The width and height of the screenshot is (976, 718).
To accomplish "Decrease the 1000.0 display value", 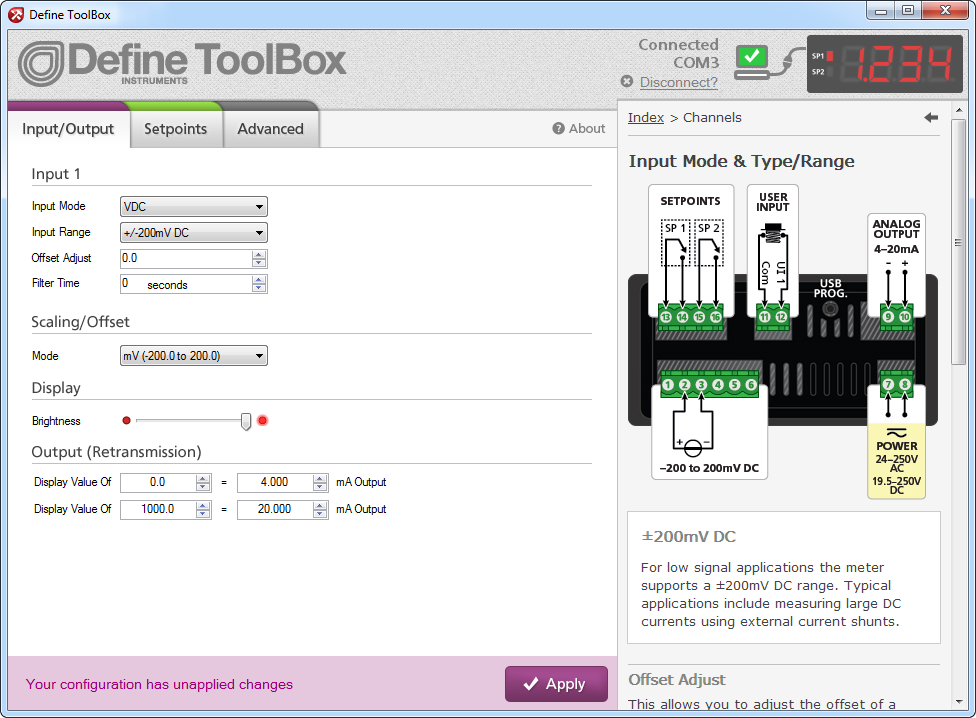I will tap(203, 513).
